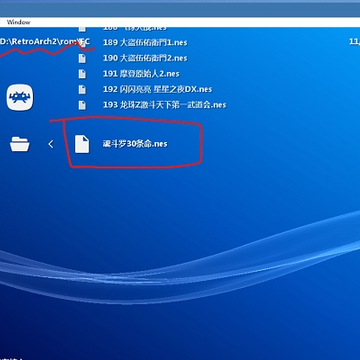
Task: Select entry 193 龙珠Z激斗天下第一武道会.nes
Action: pyautogui.click(x=165, y=105)
